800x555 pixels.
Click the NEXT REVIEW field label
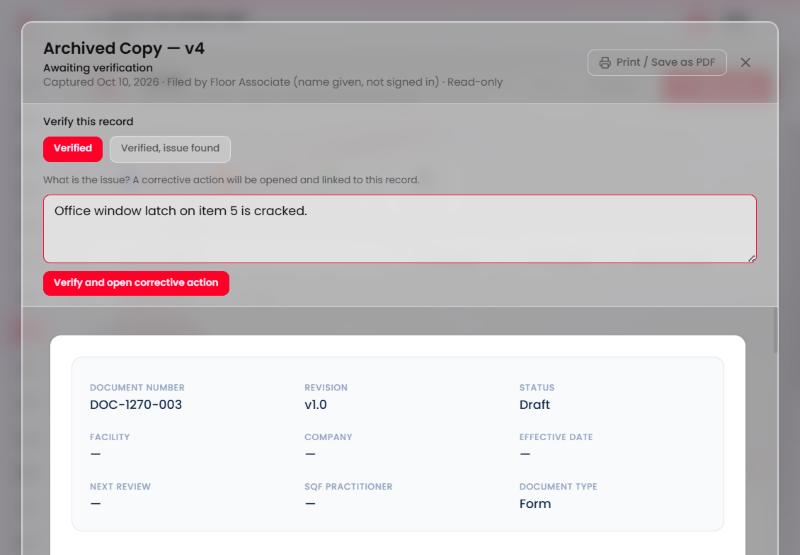(x=120, y=487)
